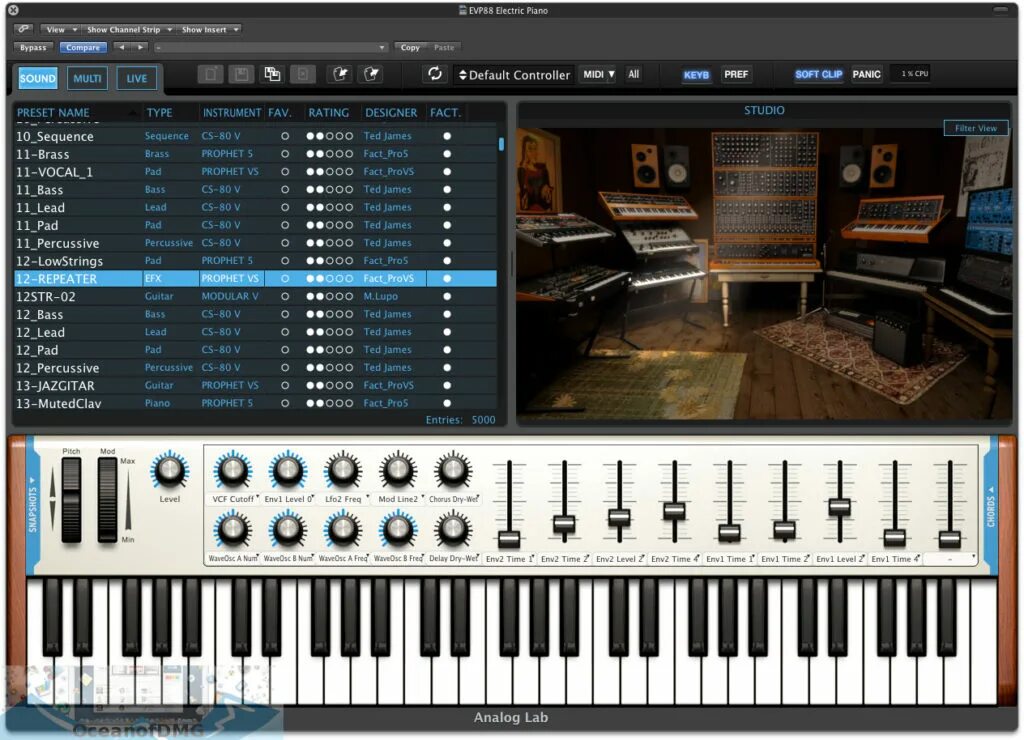Click the Lfo2 Freq knob
This screenshot has width=1024, height=740.
(343, 470)
